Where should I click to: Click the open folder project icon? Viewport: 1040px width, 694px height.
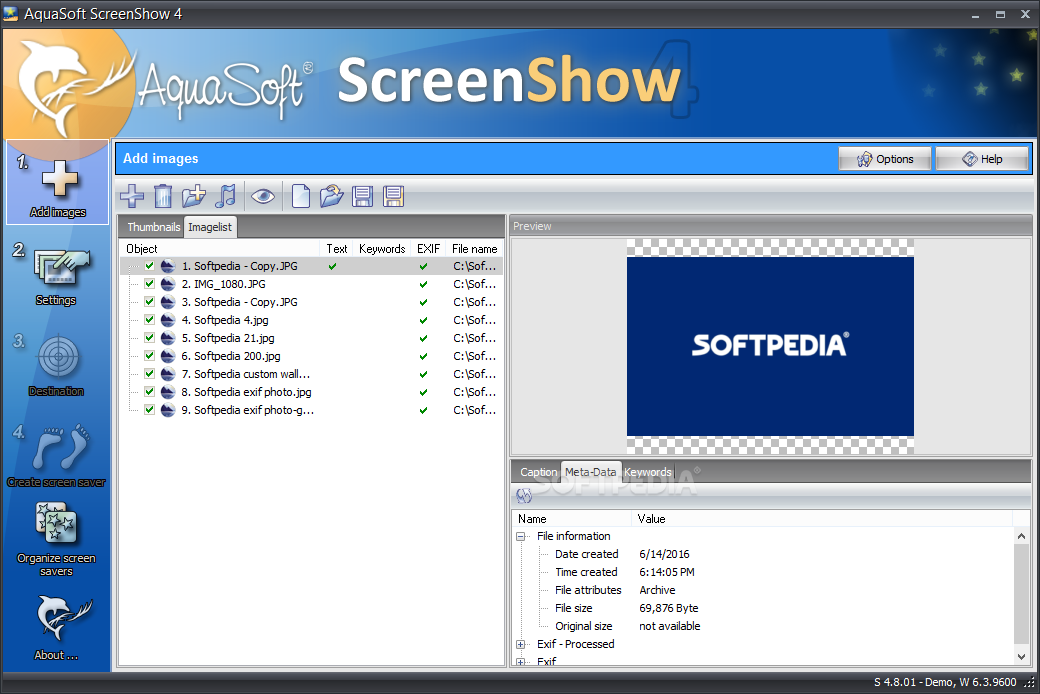tap(331, 196)
